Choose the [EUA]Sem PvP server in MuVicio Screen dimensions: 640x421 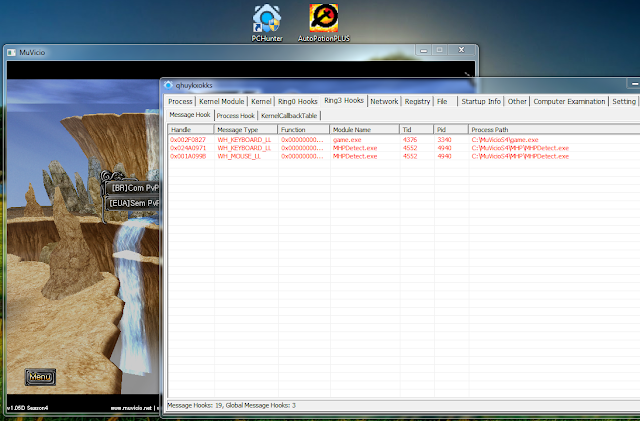pyautogui.click(x=133, y=203)
